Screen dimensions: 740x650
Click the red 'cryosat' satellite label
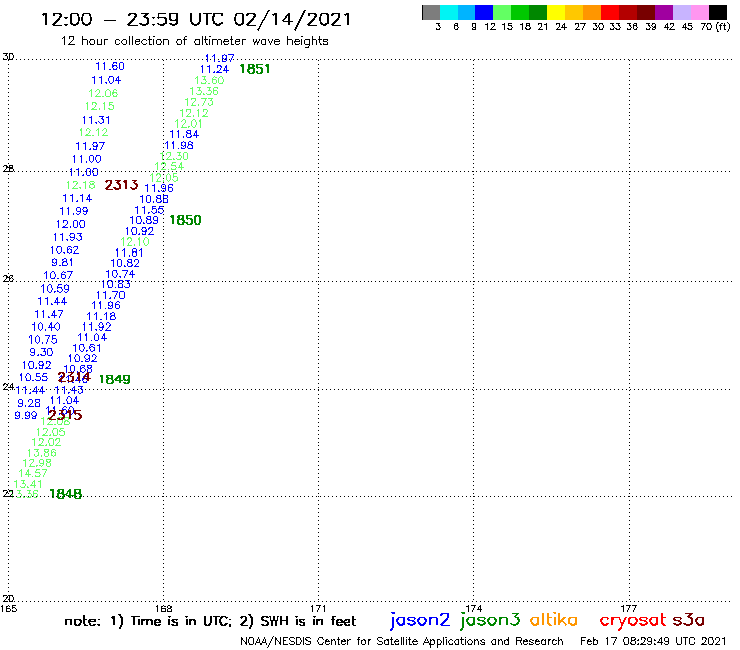(x=632, y=620)
